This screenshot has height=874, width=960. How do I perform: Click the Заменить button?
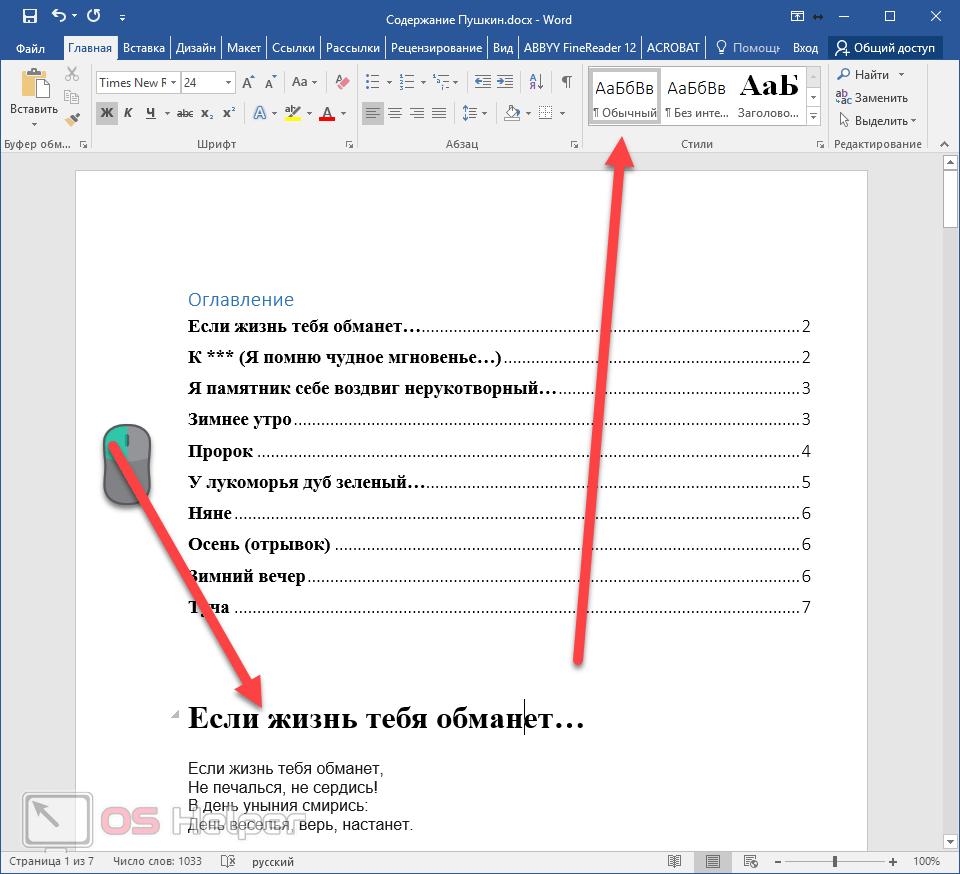coord(872,97)
